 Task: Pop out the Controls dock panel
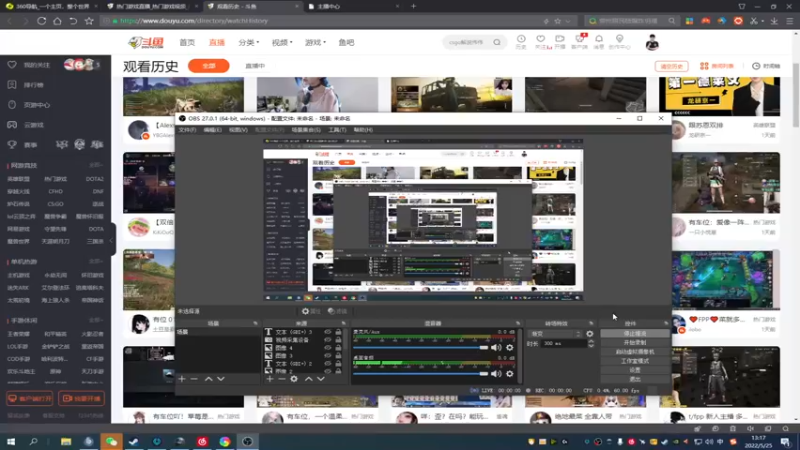(666, 323)
